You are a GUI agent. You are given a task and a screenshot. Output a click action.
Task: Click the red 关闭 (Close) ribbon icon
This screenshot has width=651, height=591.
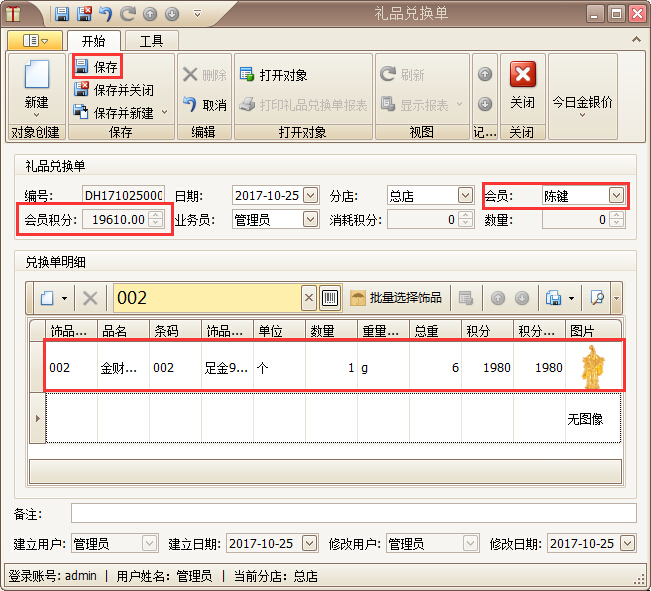522,84
